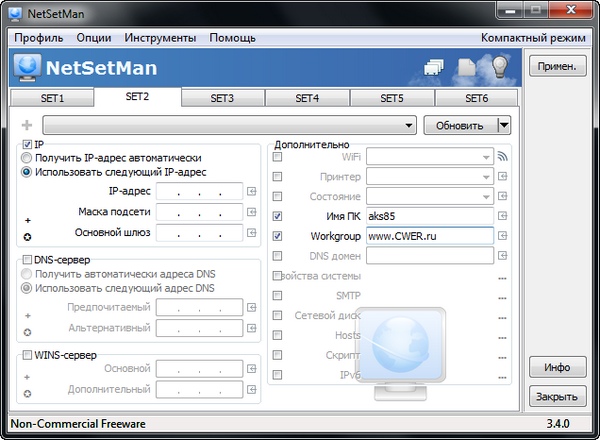The height and width of the screenshot is (440, 600).
Task: Click the Имя ПК text field
Action: (x=428, y=216)
